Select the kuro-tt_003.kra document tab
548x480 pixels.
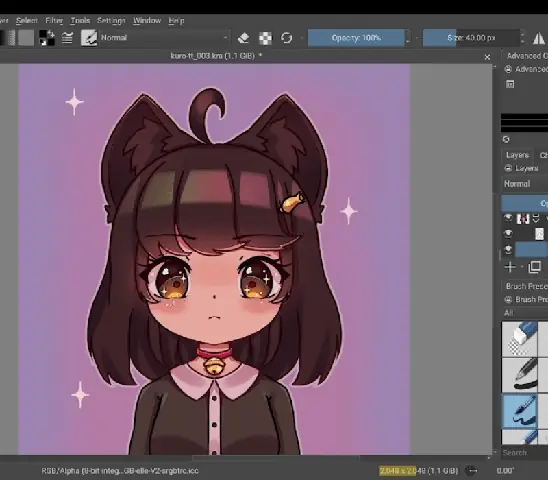pos(216,56)
